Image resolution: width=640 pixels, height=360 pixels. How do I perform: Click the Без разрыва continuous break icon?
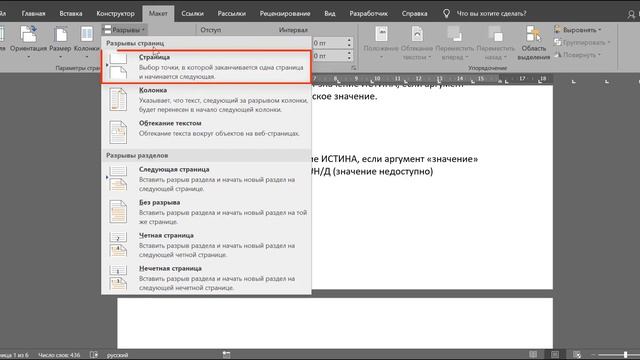(x=118, y=212)
